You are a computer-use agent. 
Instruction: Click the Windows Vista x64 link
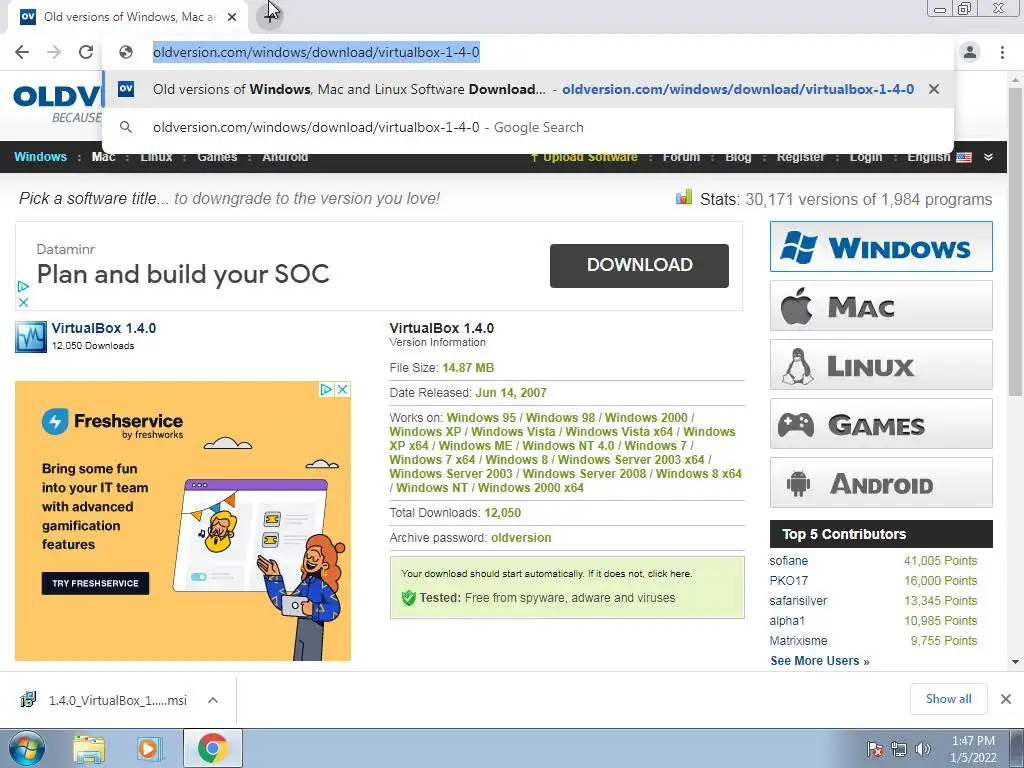coord(619,432)
